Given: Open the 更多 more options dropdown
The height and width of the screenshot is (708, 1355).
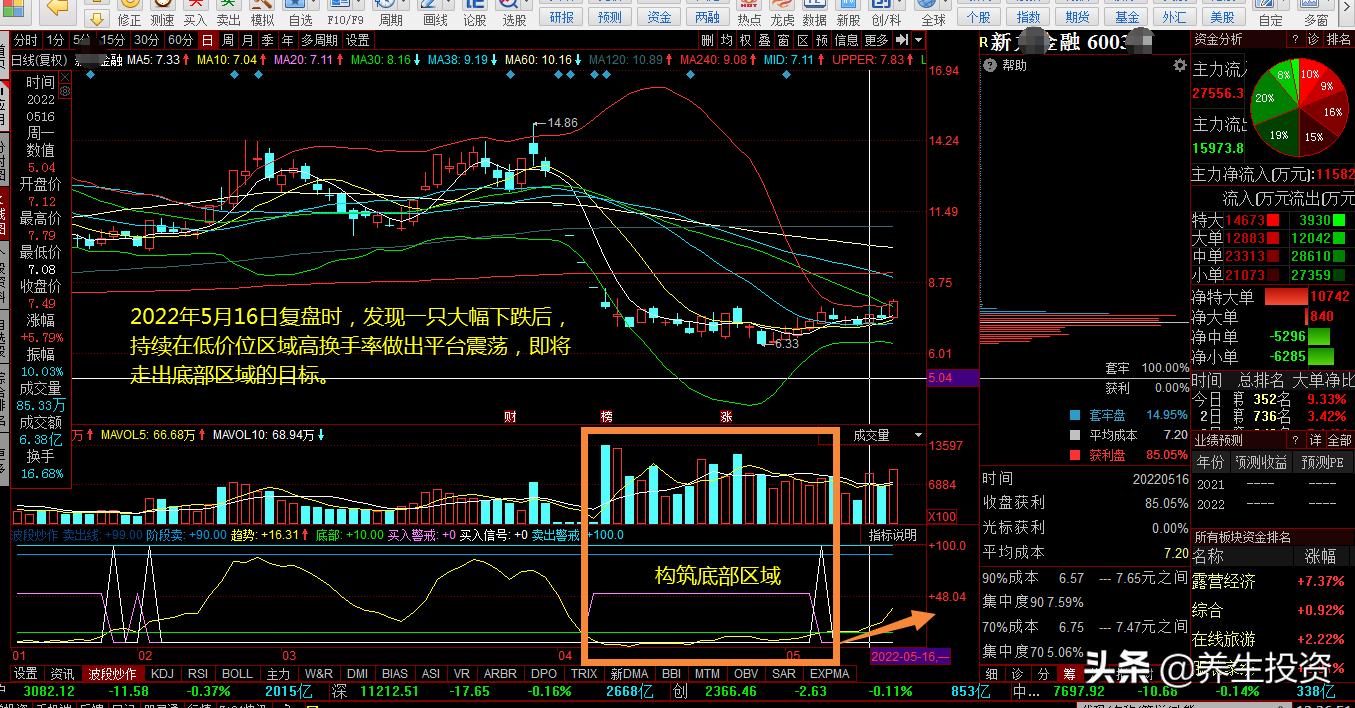Looking at the screenshot, I should coord(876,40).
